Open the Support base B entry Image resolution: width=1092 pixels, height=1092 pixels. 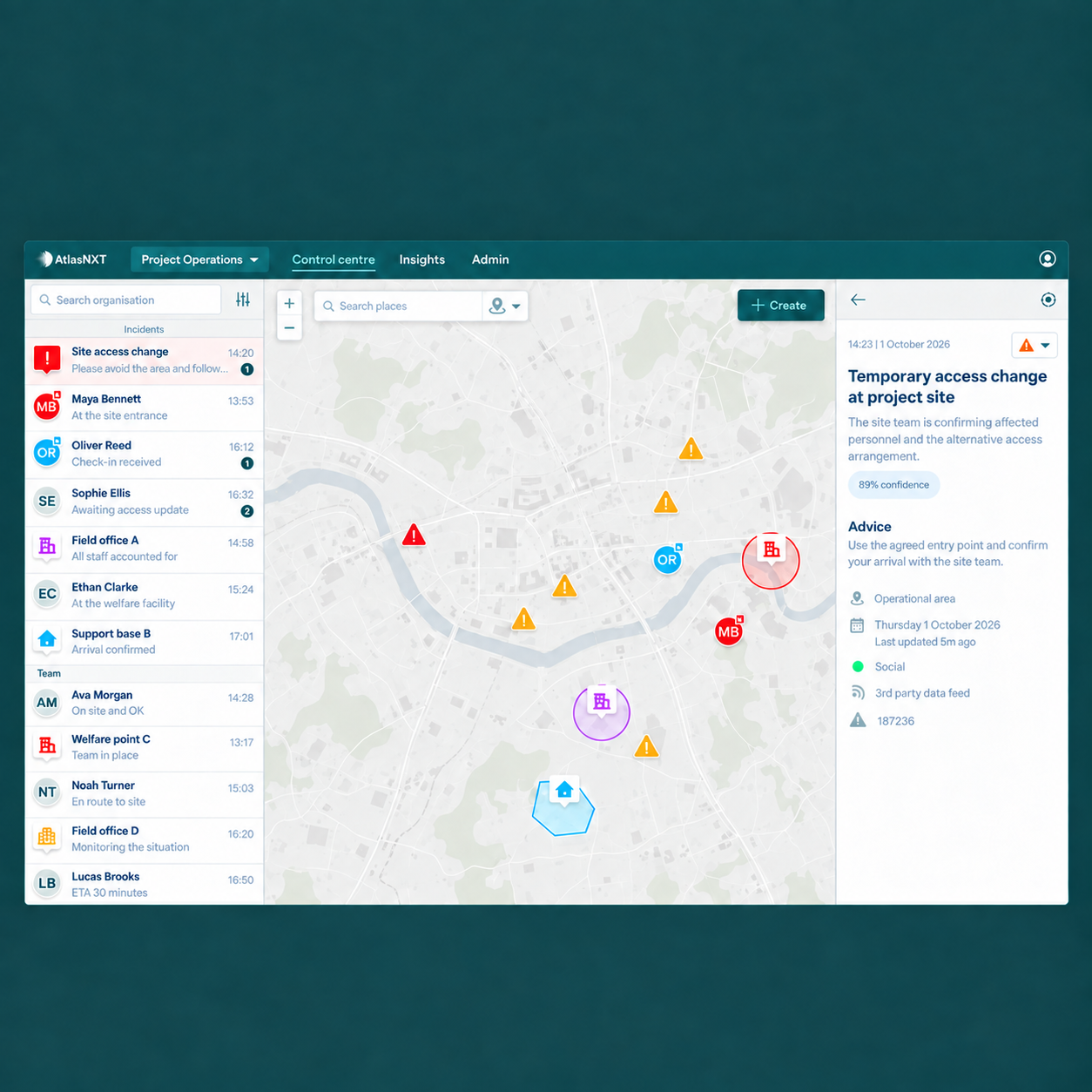(144, 643)
